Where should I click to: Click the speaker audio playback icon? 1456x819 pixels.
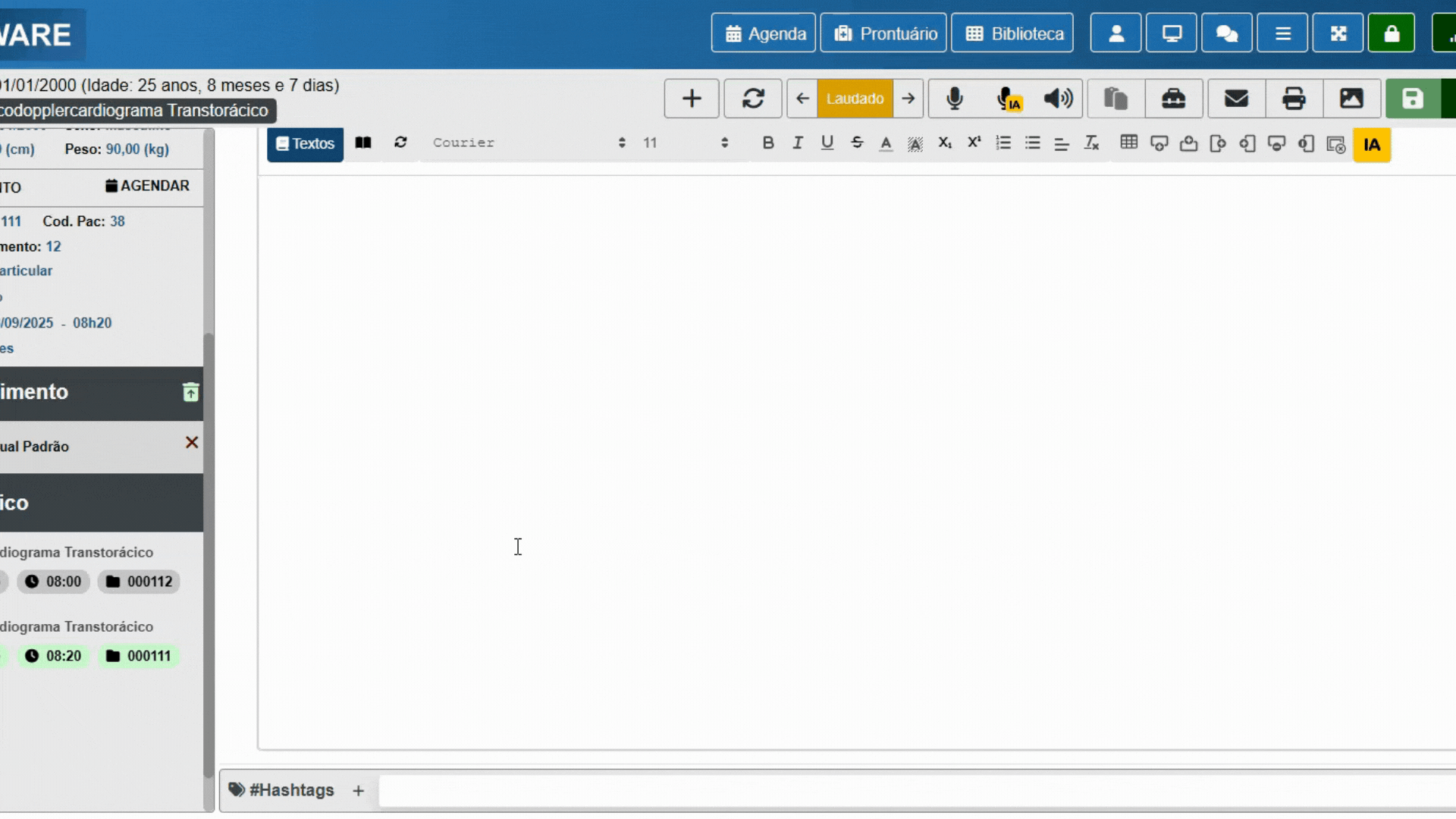pos(1058,99)
